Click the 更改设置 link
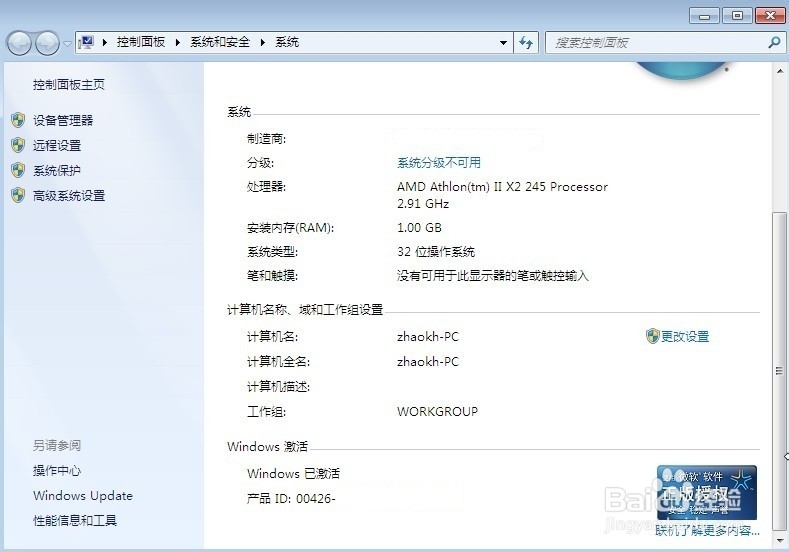The image size is (789, 552). 685,336
